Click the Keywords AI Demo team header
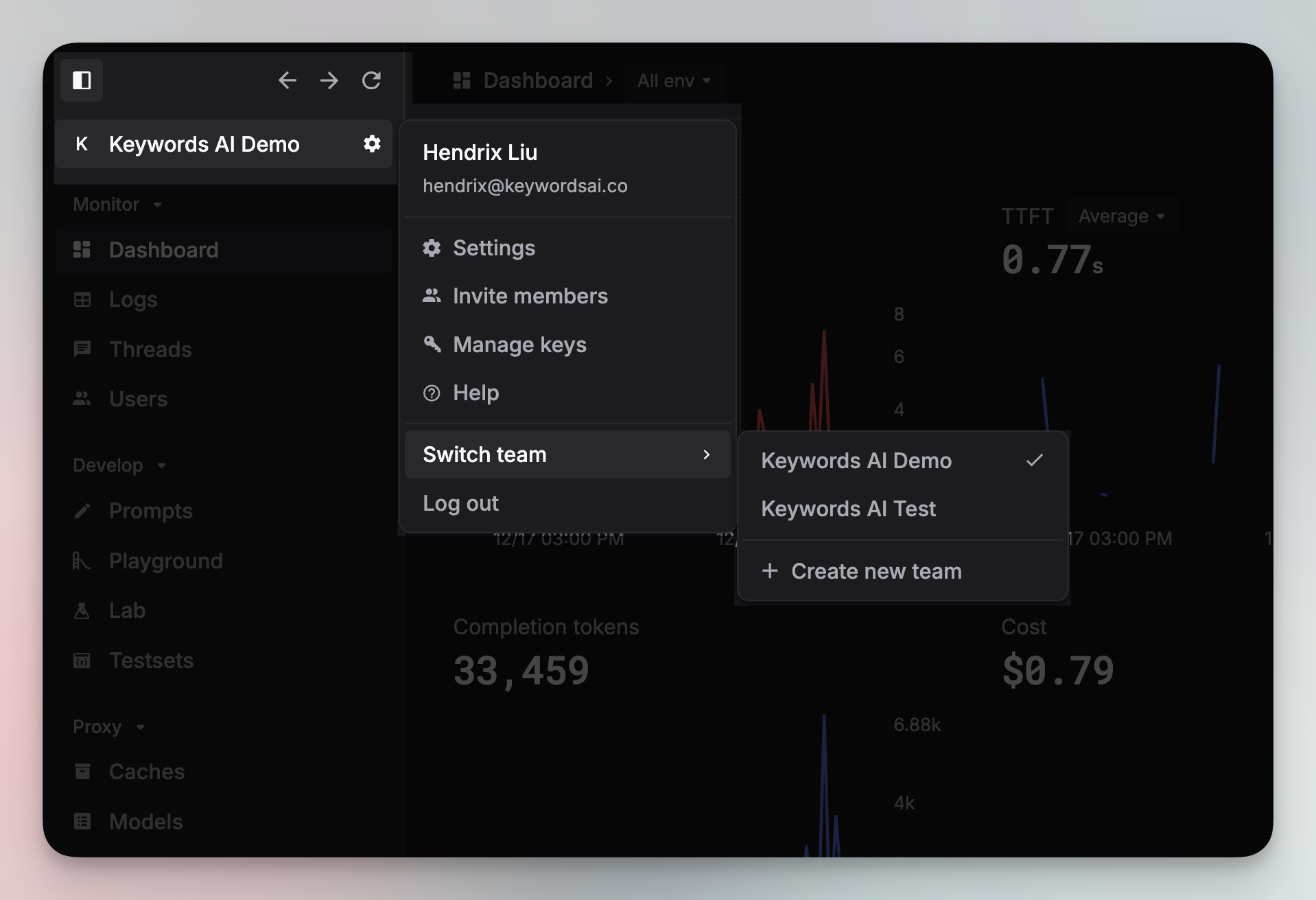This screenshot has height=900, width=1316. point(224,143)
